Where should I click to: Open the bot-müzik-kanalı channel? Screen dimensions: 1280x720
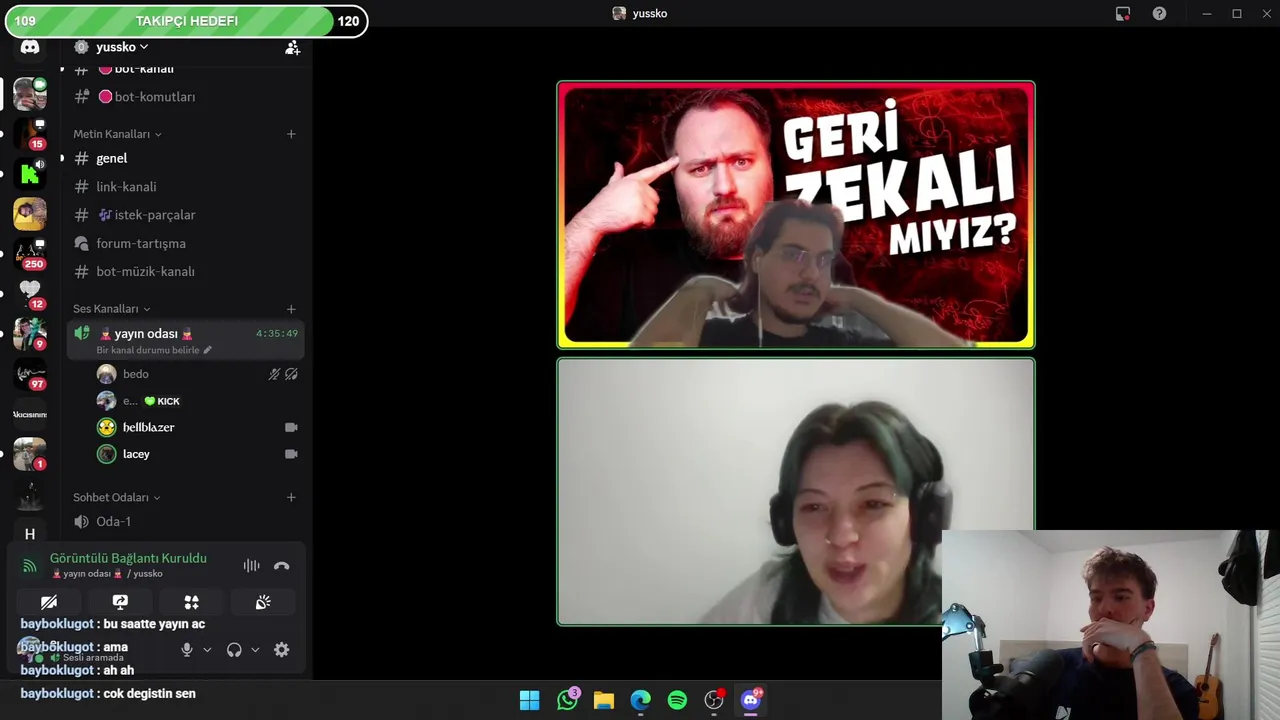click(186, 271)
